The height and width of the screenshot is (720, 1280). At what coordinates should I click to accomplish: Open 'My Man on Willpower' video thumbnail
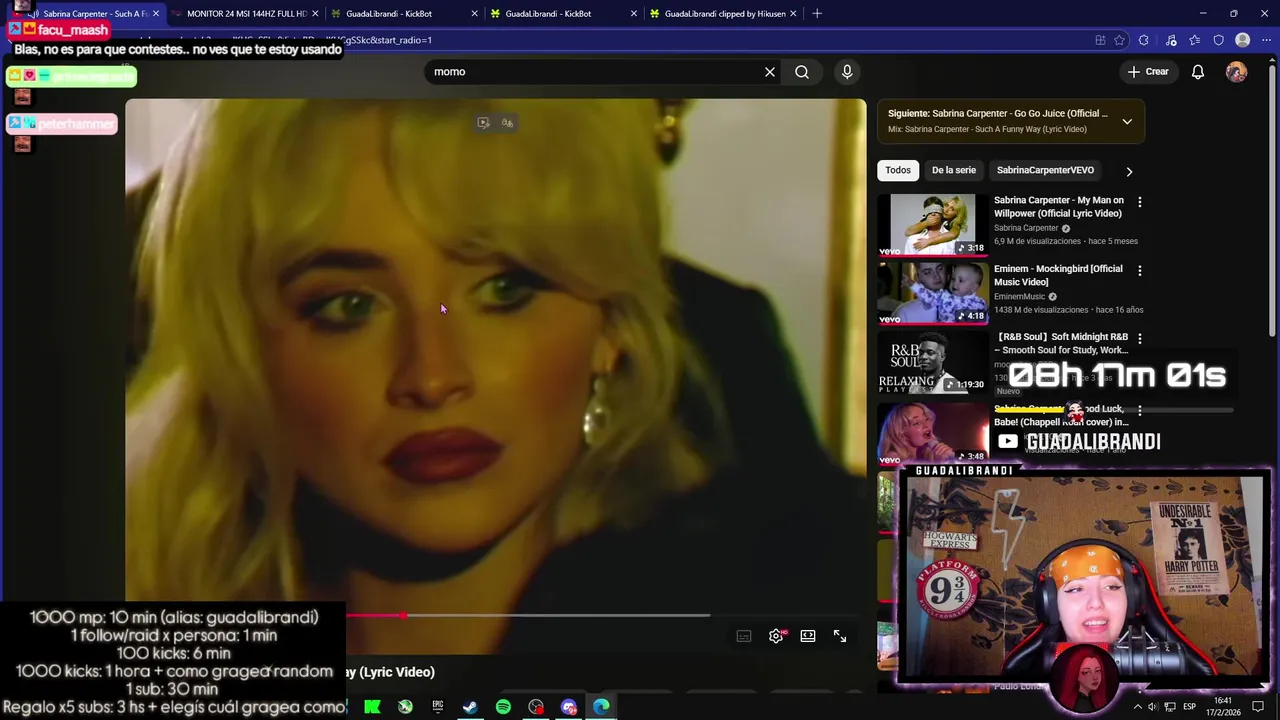(933, 225)
